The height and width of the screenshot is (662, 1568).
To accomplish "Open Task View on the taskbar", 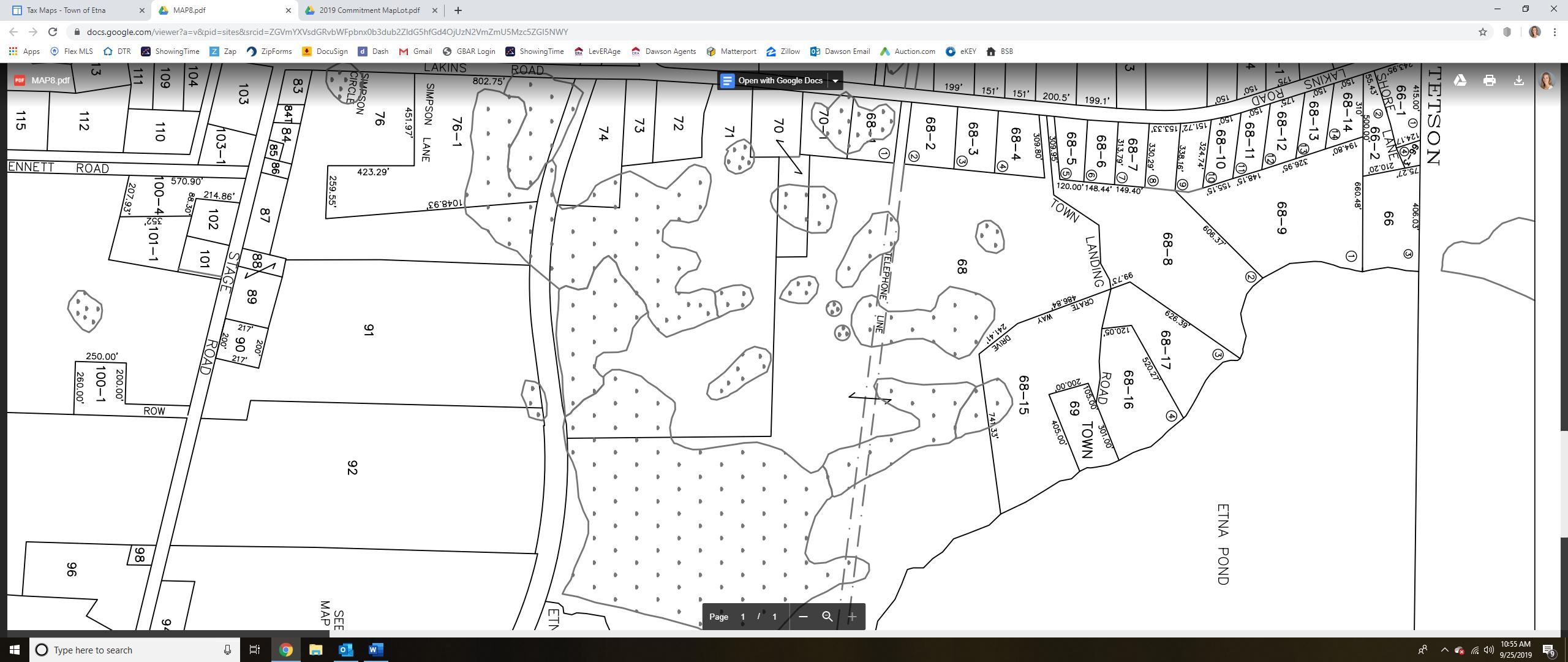I will [255, 650].
